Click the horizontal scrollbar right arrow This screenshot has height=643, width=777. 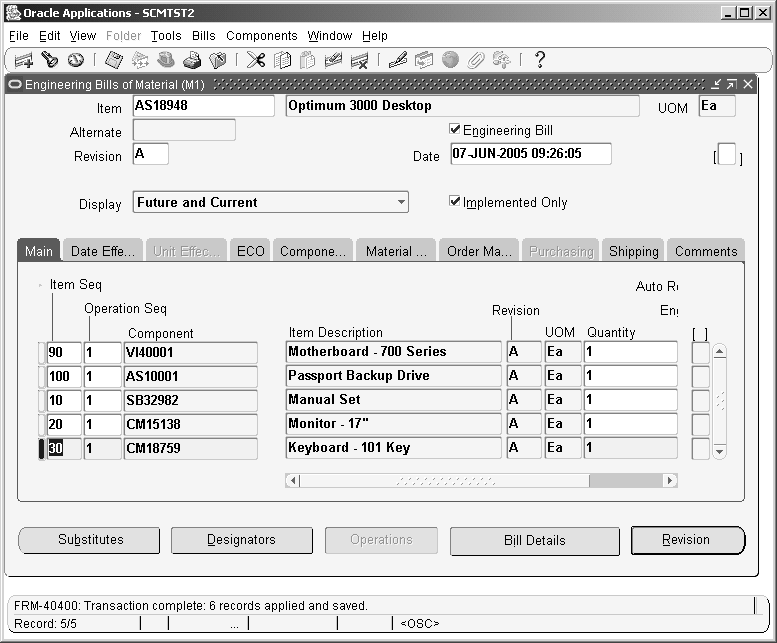point(670,480)
